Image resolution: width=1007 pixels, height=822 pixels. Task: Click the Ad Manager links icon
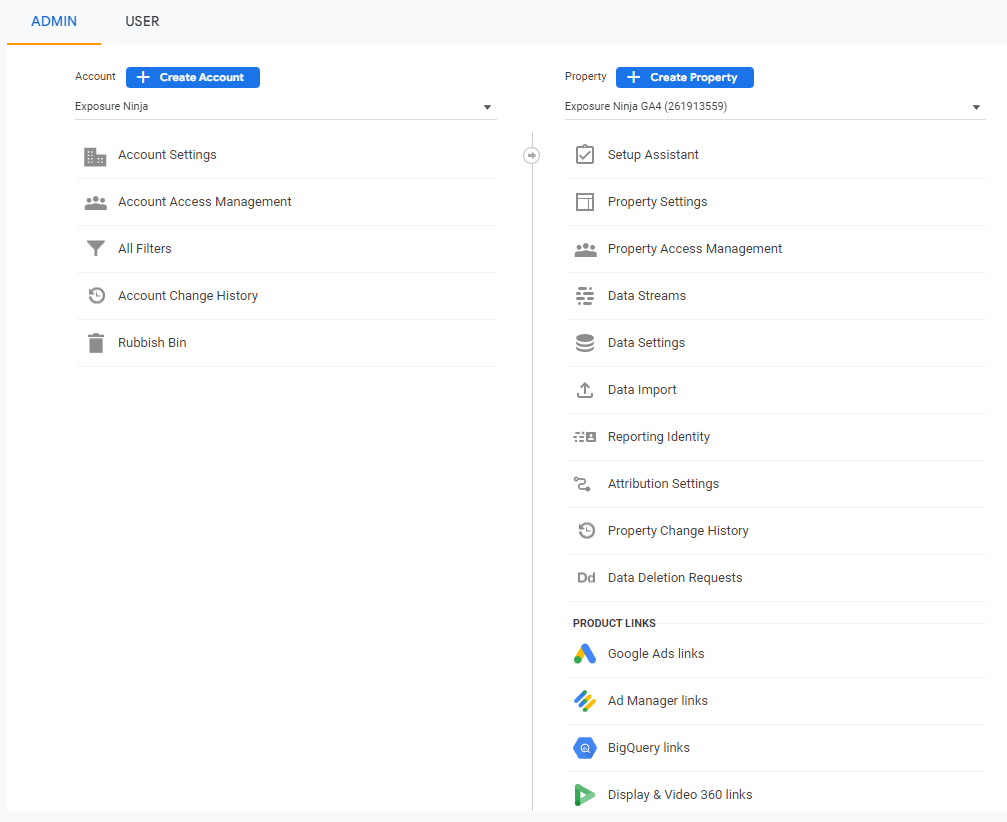click(x=585, y=700)
